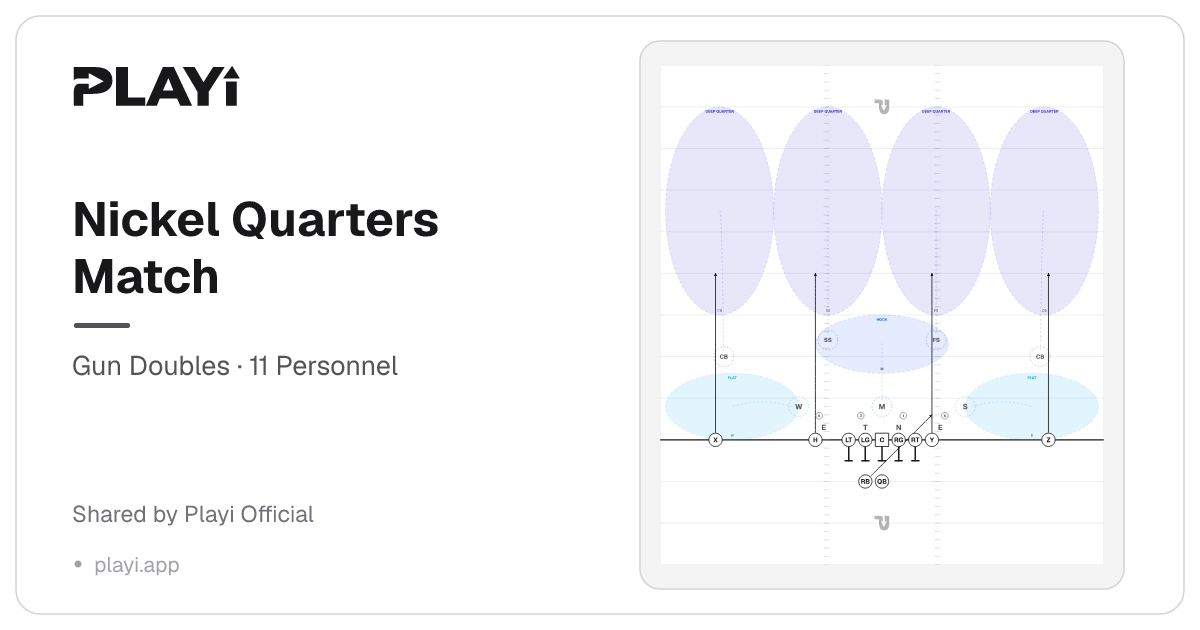
Task: Select the QB player circle
Action: click(882, 481)
